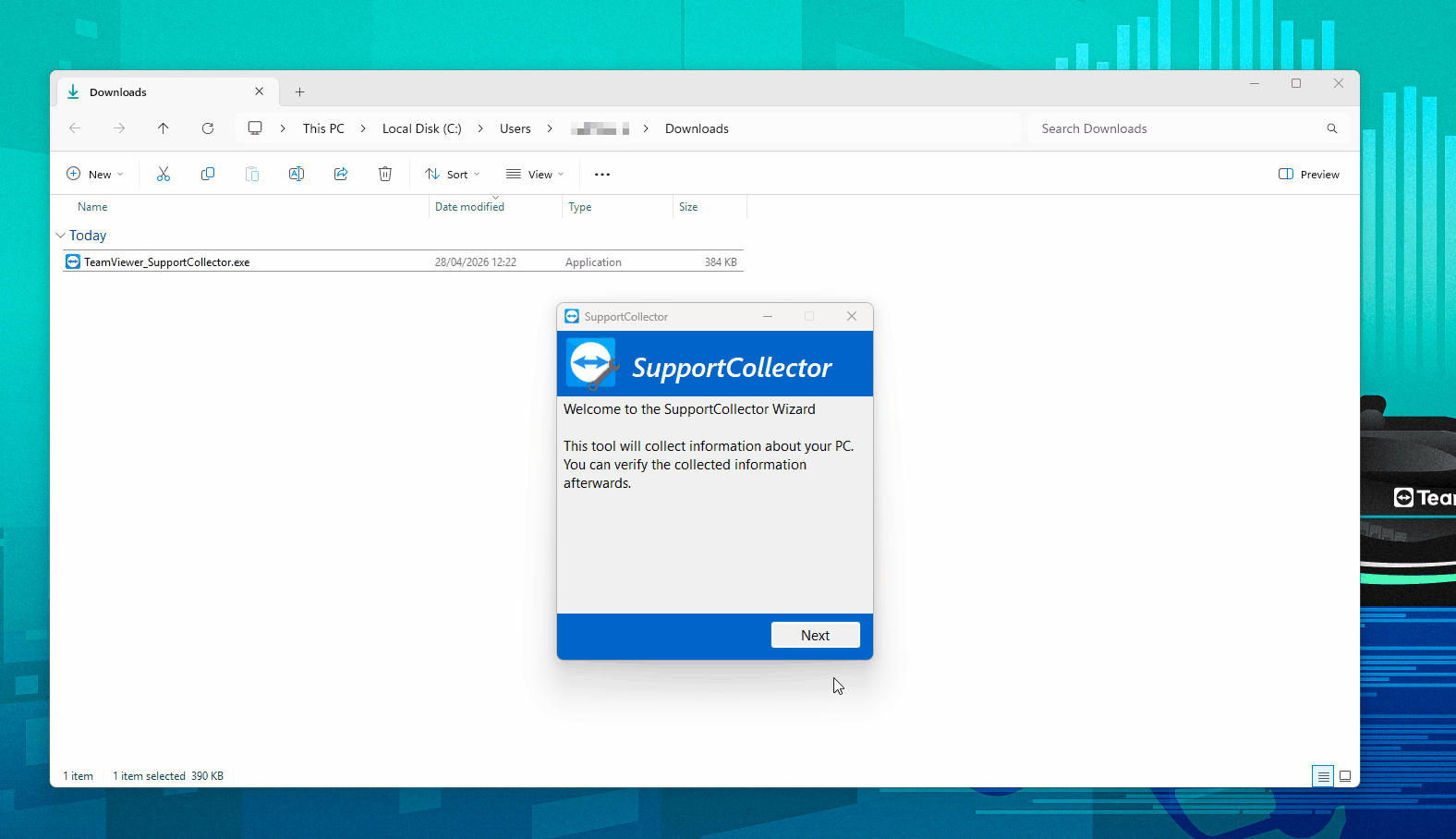Image resolution: width=1456 pixels, height=839 pixels.
Task: Go up one folder level
Action: point(164,128)
